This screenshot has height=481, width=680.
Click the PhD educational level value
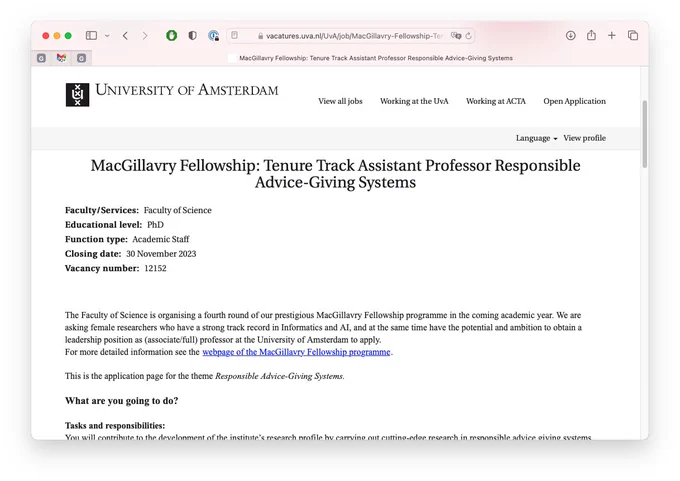click(155, 225)
